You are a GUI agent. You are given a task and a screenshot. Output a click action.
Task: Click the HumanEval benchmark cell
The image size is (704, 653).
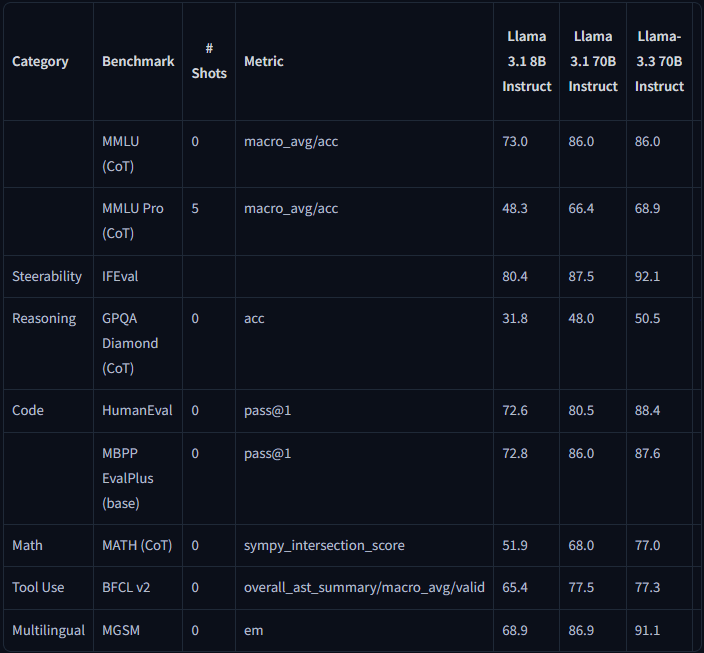[137, 410]
